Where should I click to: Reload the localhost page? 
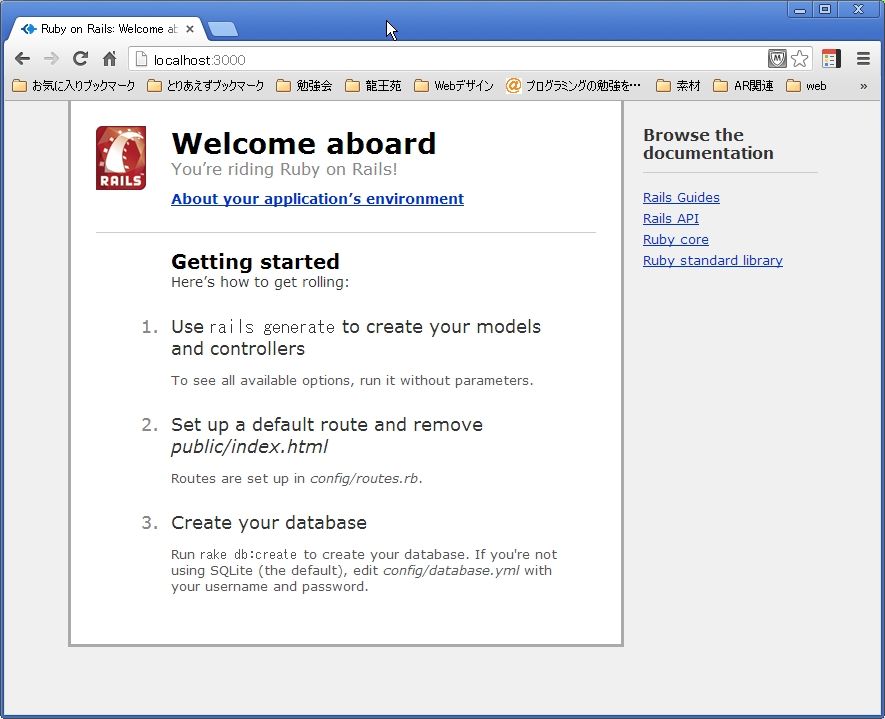click(x=81, y=59)
